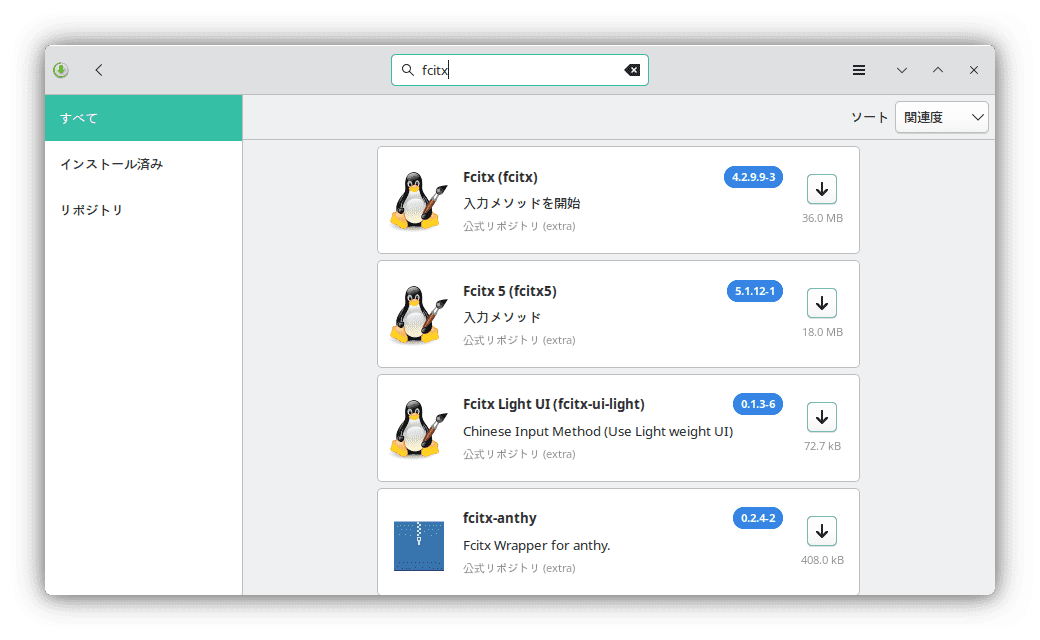Click the 72.7 kB size label
This screenshot has width=1040, height=640.
pyautogui.click(x=822, y=446)
